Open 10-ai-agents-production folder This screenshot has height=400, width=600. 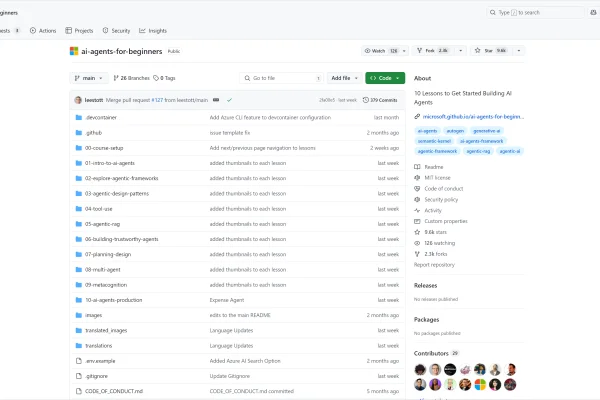pos(114,300)
